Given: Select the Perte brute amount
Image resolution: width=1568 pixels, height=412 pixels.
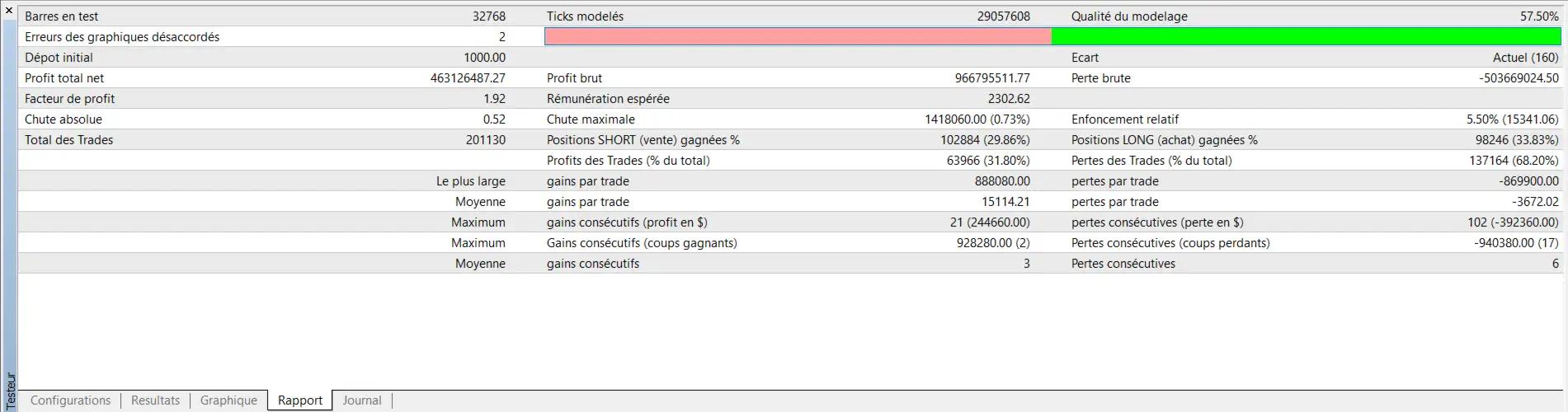Looking at the screenshot, I should click(x=1519, y=78).
